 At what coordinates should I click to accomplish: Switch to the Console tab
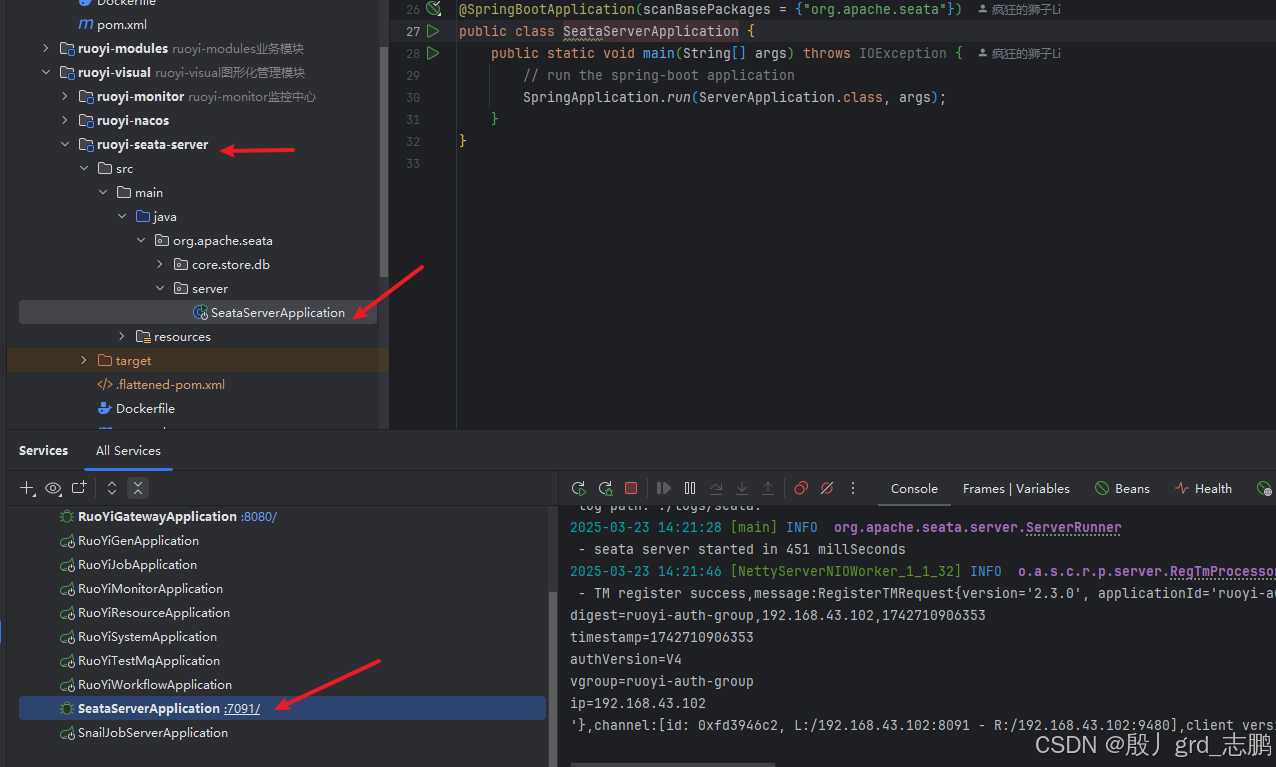click(x=914, y=488)
